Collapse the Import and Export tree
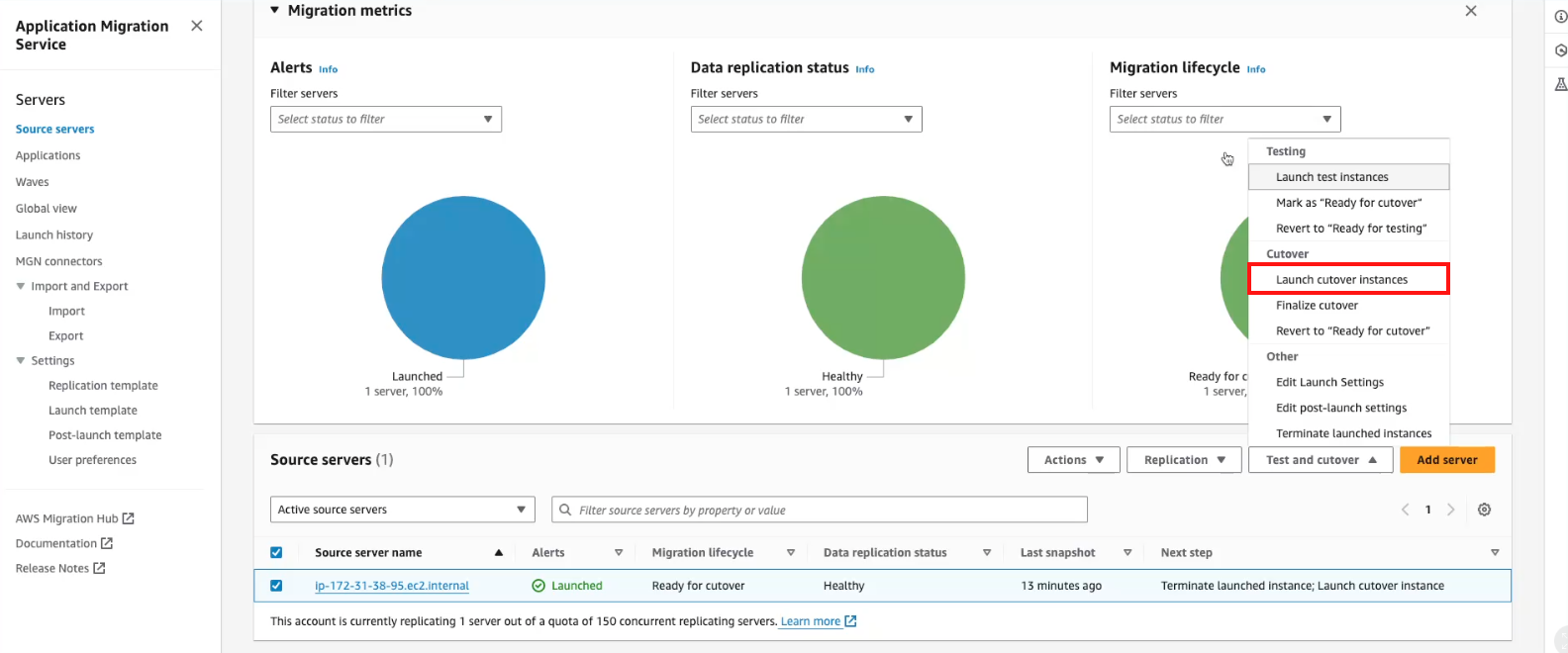The height and width of the screenshot is (653, 1568). tap(21, 287)
